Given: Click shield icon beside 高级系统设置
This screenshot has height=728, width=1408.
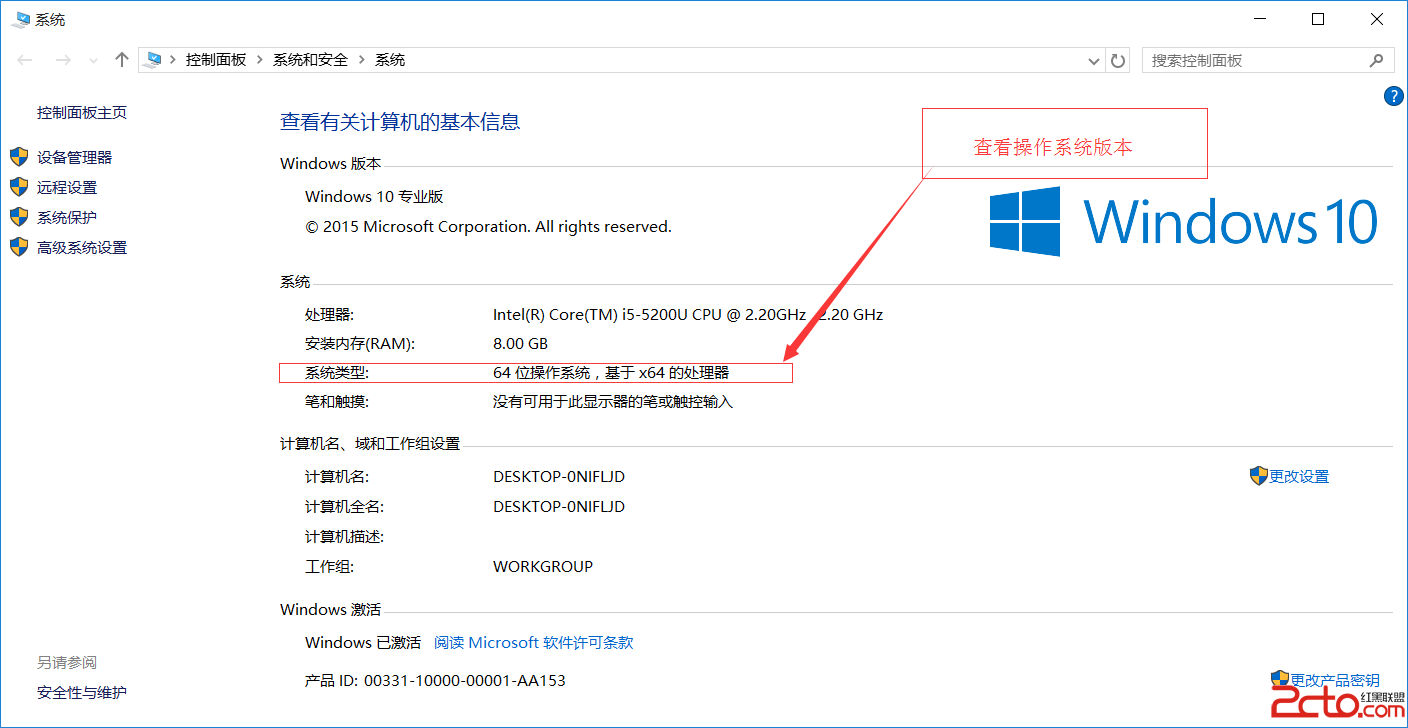Looking at the screenshot, I should [x=19, y=247].
